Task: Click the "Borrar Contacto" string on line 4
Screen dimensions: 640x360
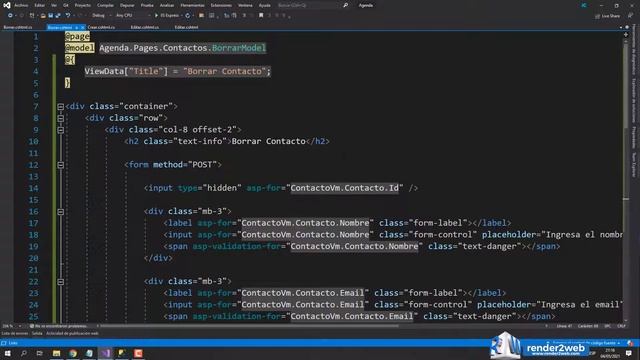Action: point(224,71)
